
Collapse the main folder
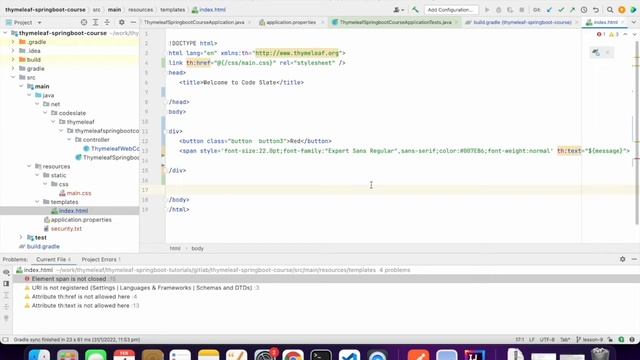point(21,86)
